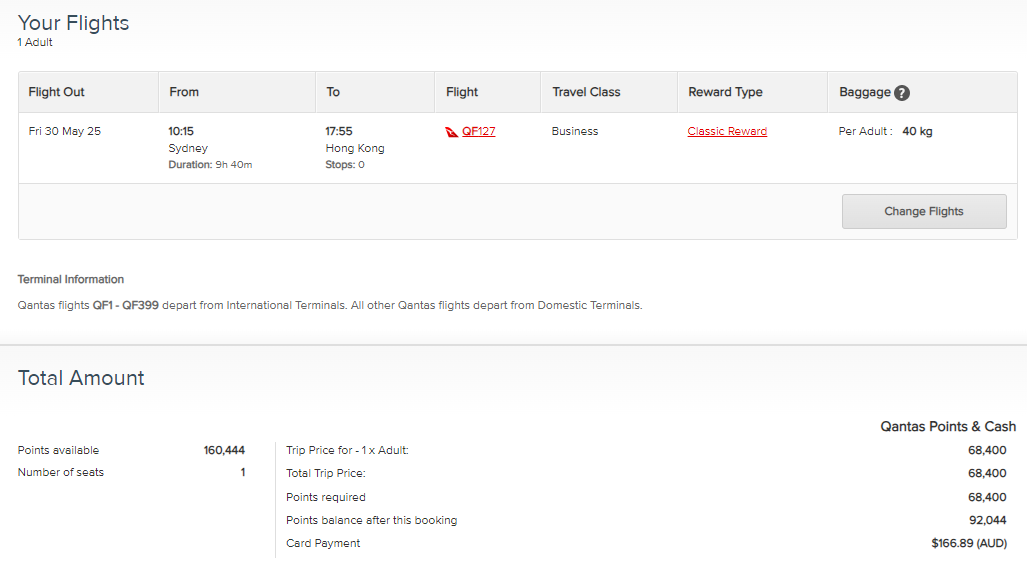
Task: Click the 160,444 points available value
Action: click(x=224, y=450)
